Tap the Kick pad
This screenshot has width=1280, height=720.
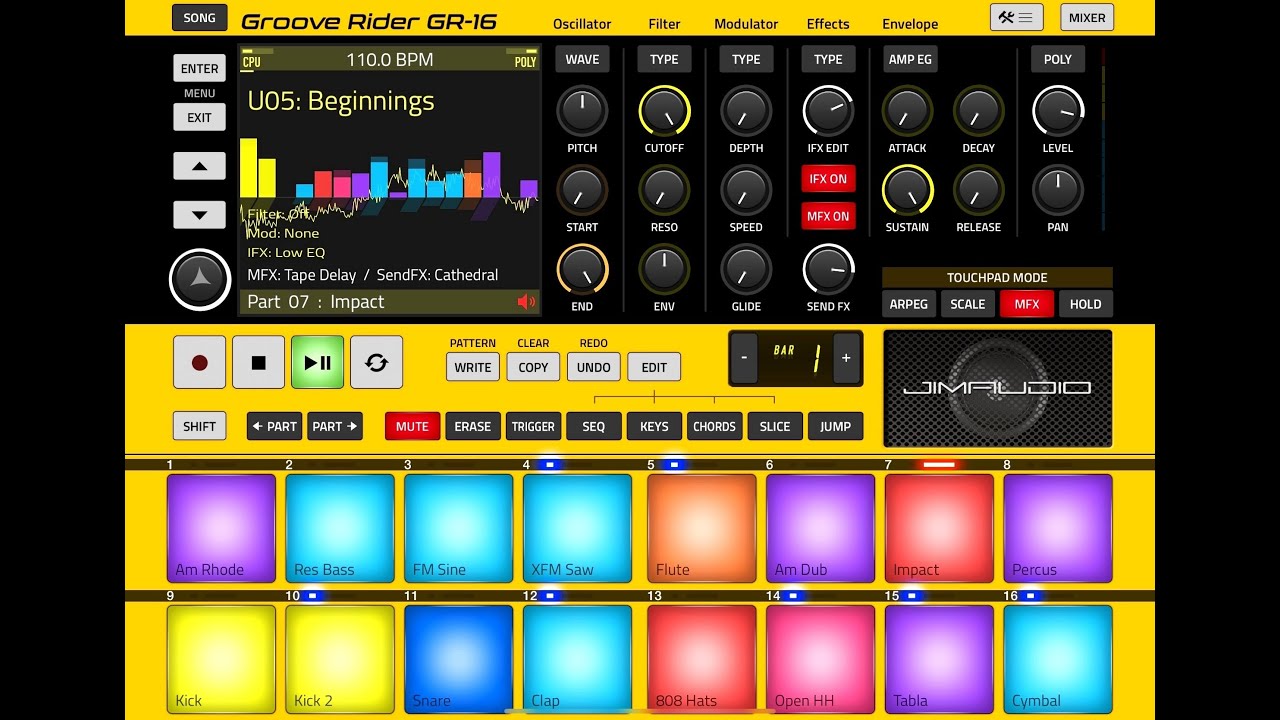pos(221,659)
